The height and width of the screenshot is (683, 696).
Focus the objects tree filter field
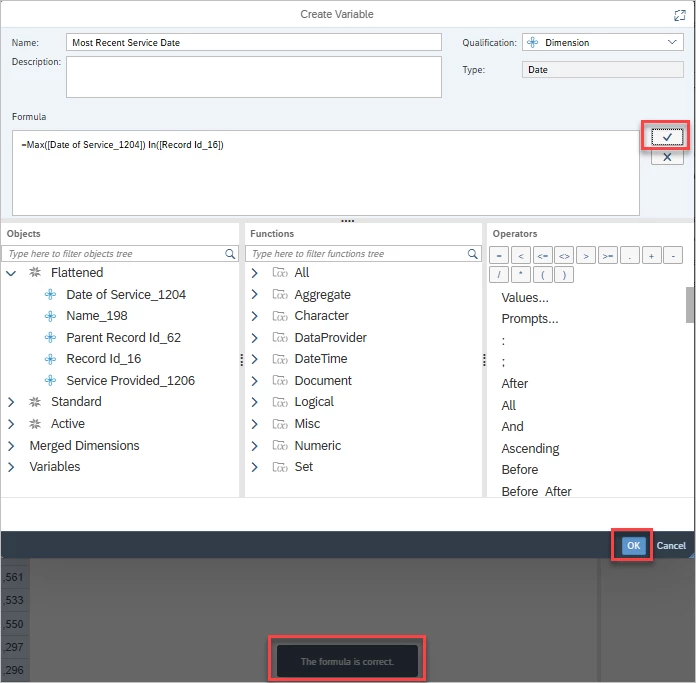pos(120,254)
